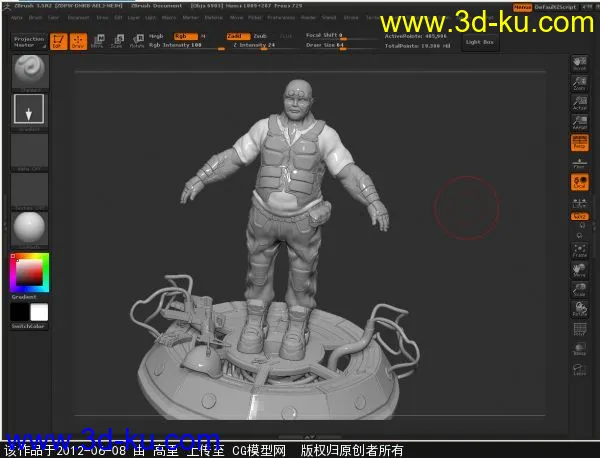This screenshot has height=458, width=600.
Task: Open the Alpha menu
Action: (16, 18)
